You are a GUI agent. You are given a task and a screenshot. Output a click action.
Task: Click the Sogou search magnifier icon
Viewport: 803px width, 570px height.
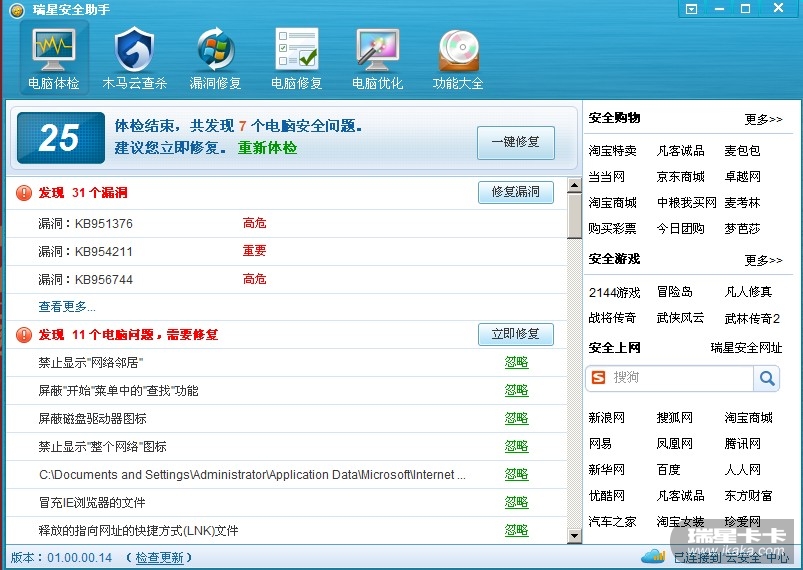pyautogui.click(x=767, y=378)
